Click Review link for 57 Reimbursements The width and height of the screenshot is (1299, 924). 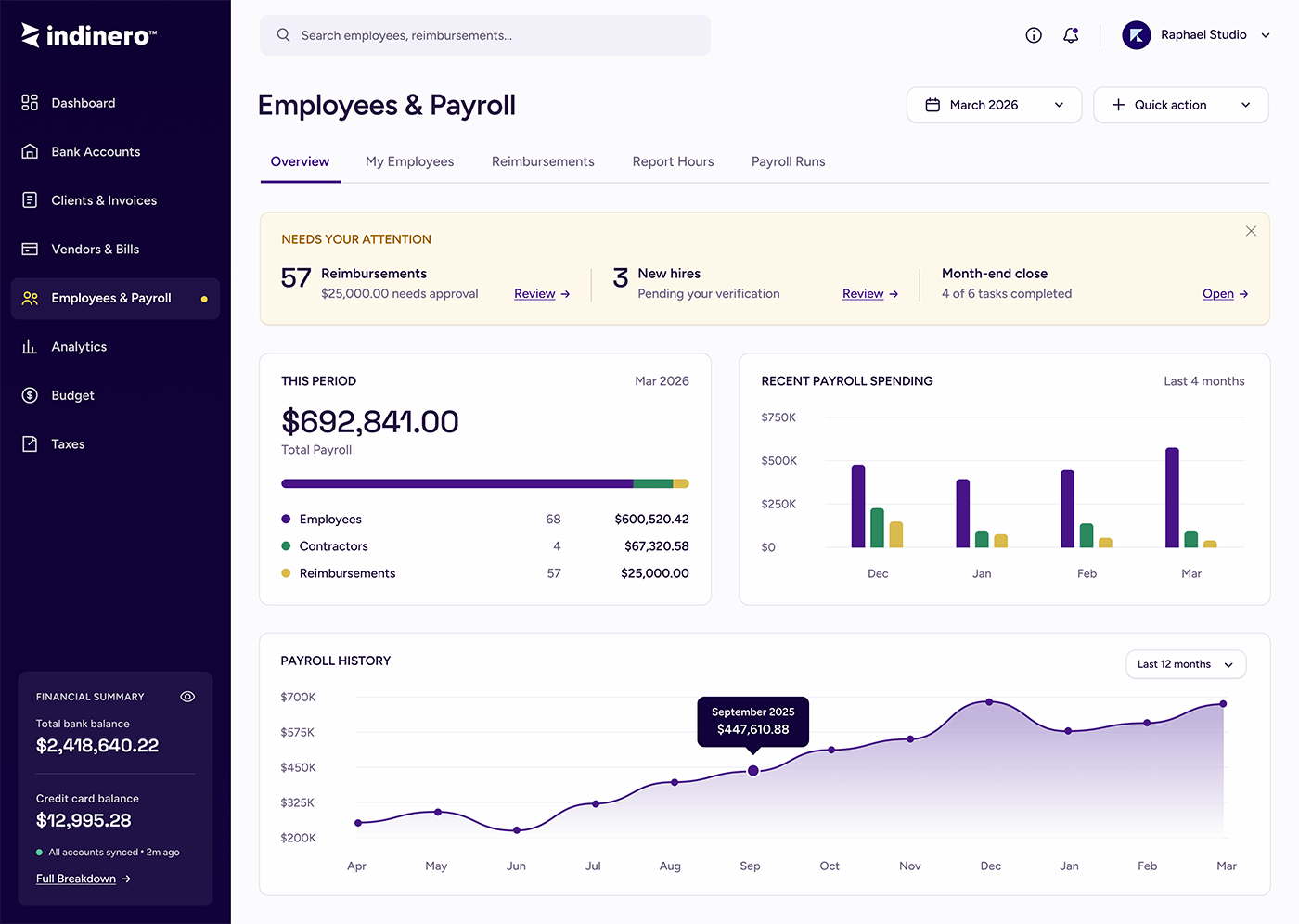(534, 294)
